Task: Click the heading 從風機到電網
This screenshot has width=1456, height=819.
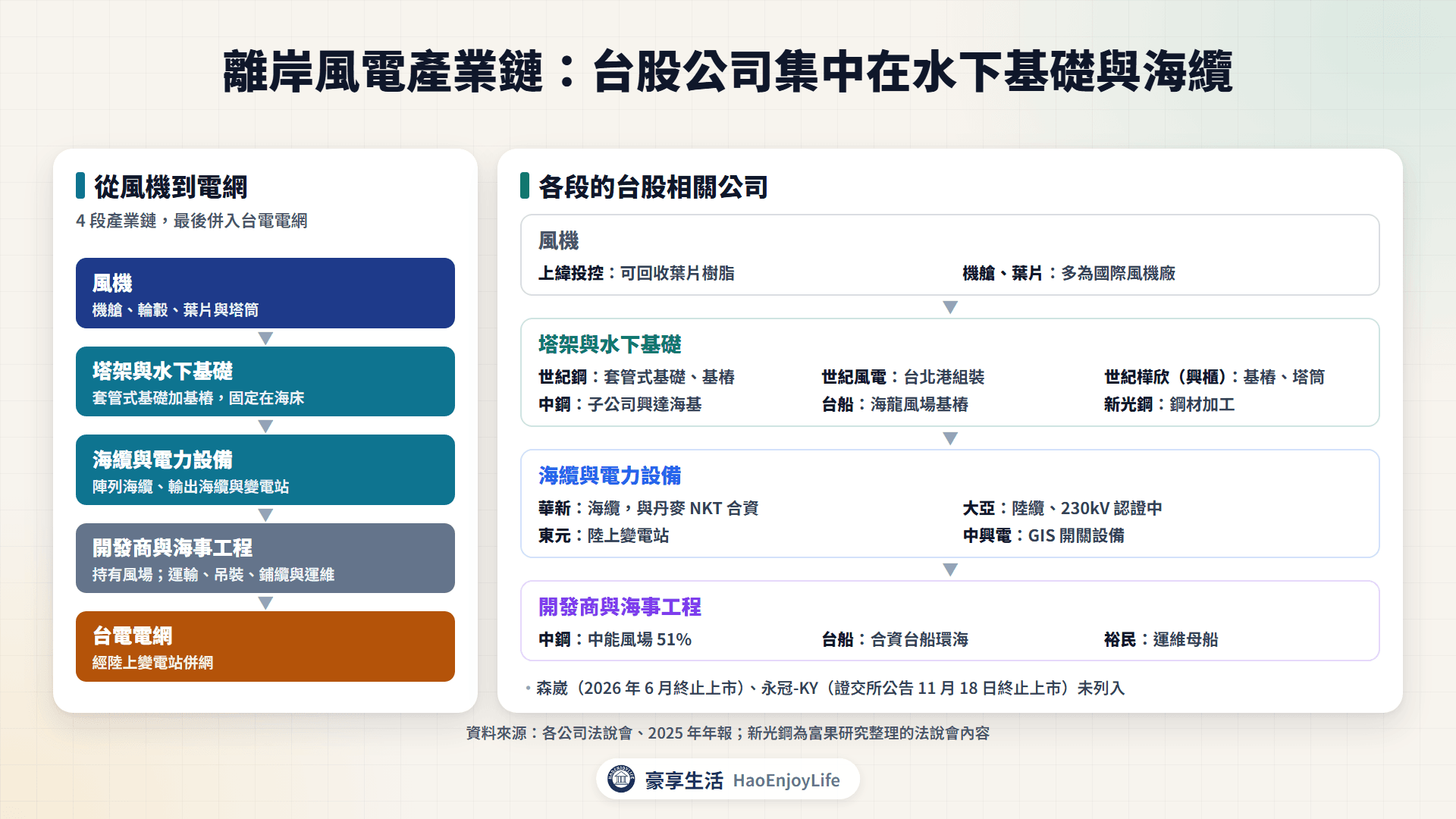Action: (171, 187)
